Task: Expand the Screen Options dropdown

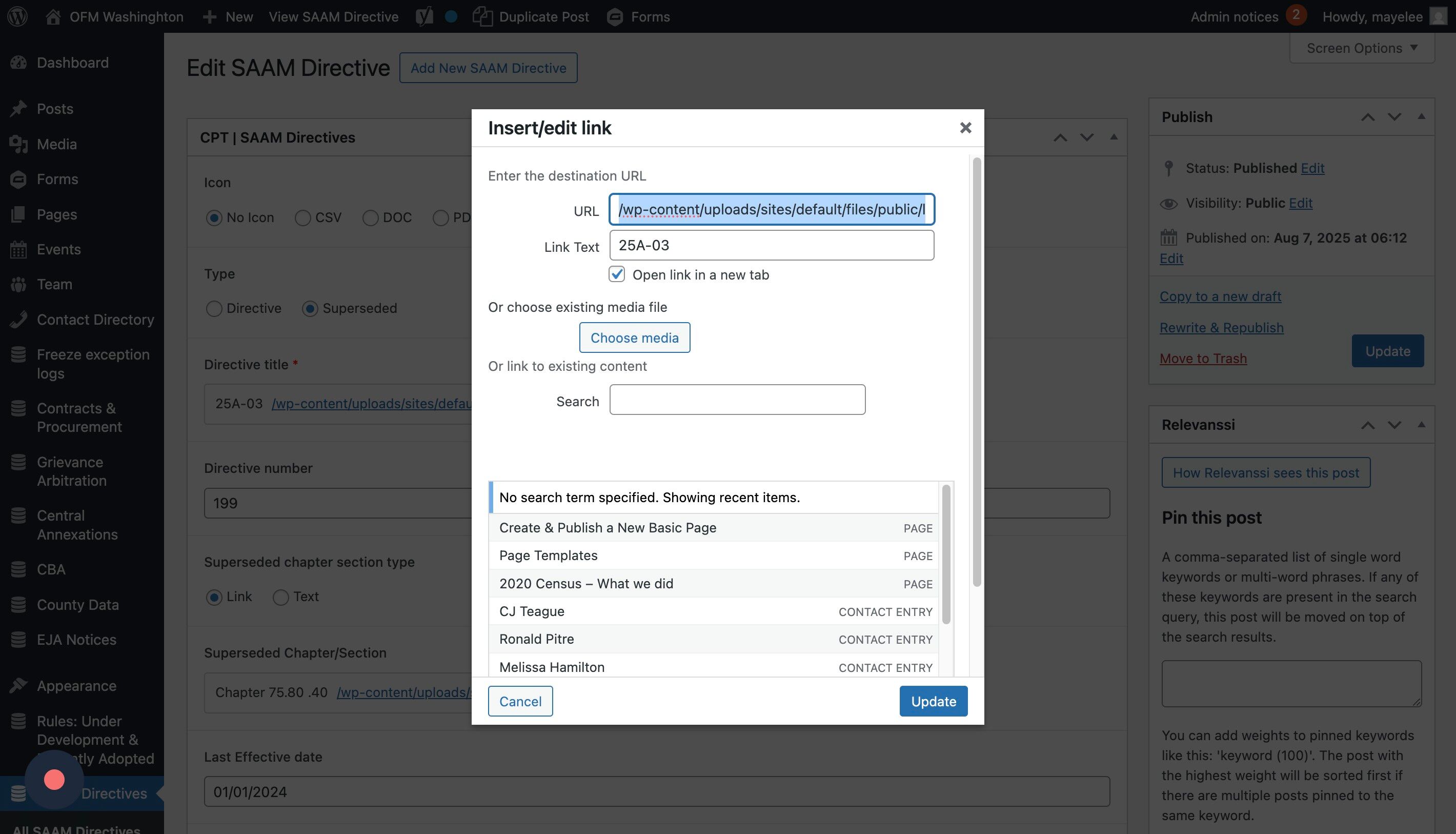Action: click(1362, 48)
